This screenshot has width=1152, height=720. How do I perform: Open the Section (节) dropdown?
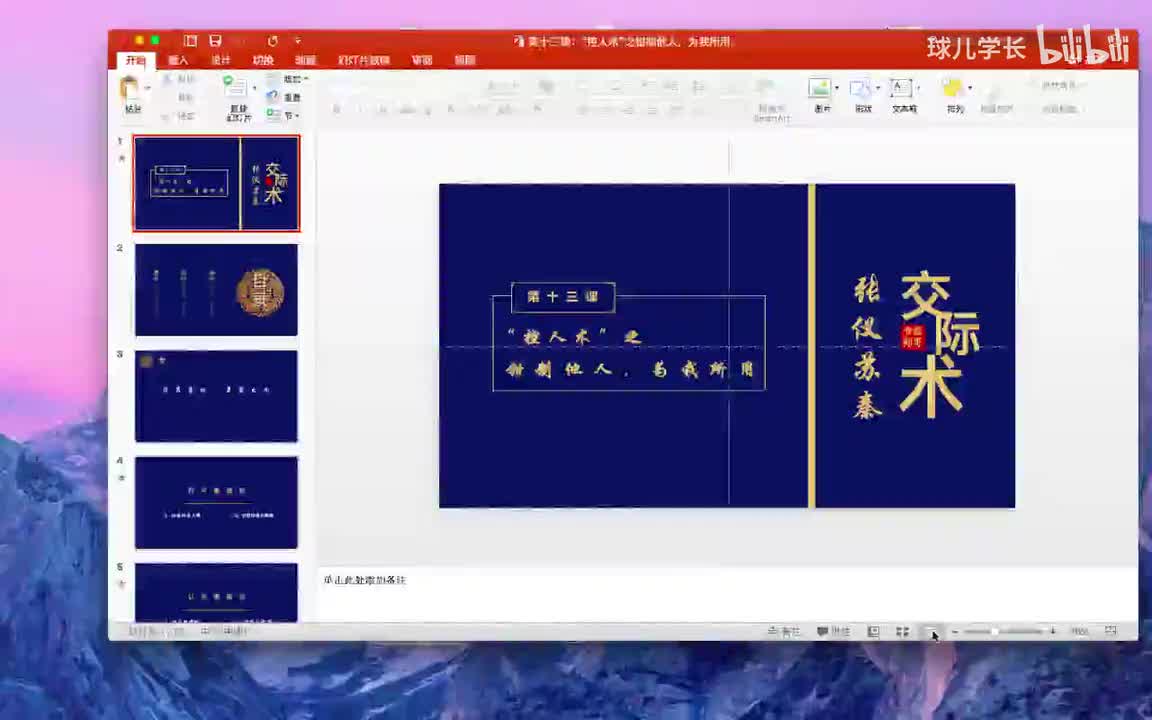(283, 115)
